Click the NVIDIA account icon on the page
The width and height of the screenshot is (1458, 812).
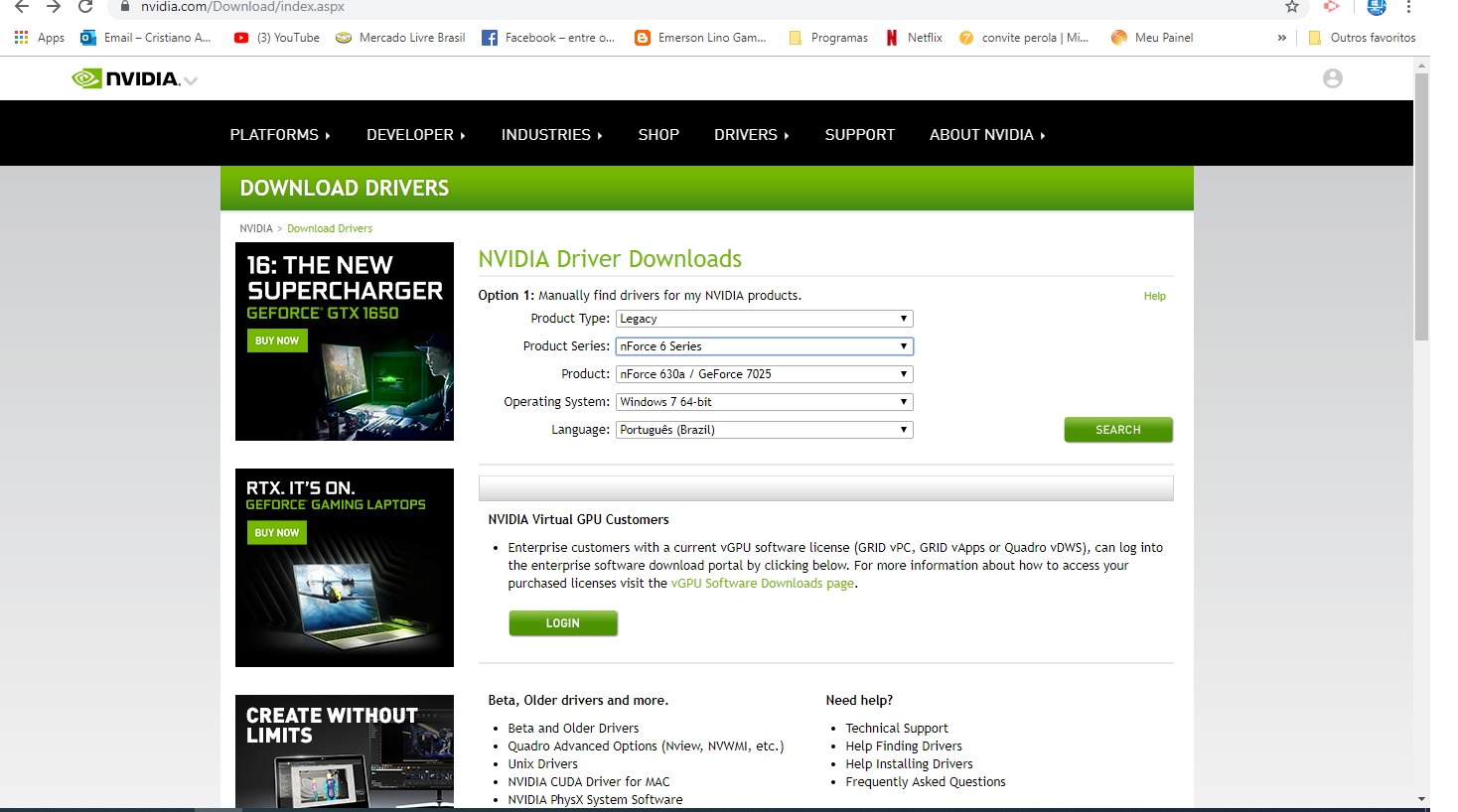[1332, 77]
